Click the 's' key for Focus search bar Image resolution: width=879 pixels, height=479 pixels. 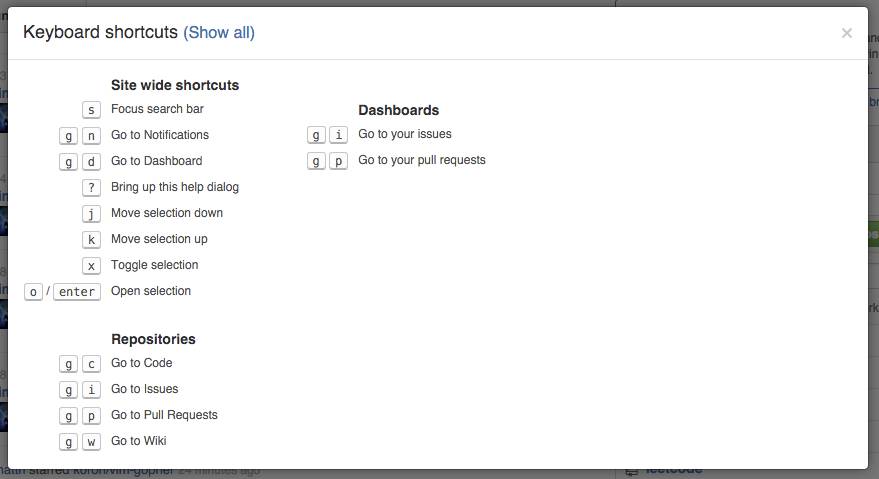click(91, 109)
